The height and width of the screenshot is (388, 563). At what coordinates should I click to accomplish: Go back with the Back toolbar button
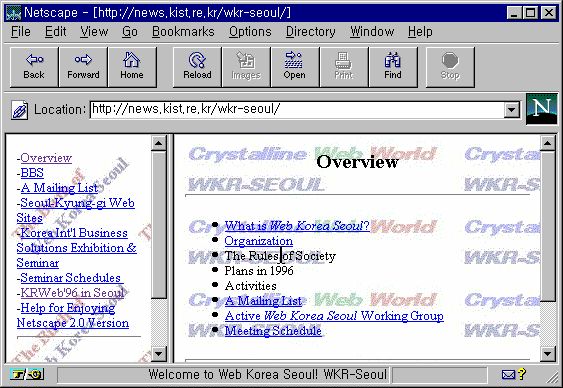tap(34, 67)
